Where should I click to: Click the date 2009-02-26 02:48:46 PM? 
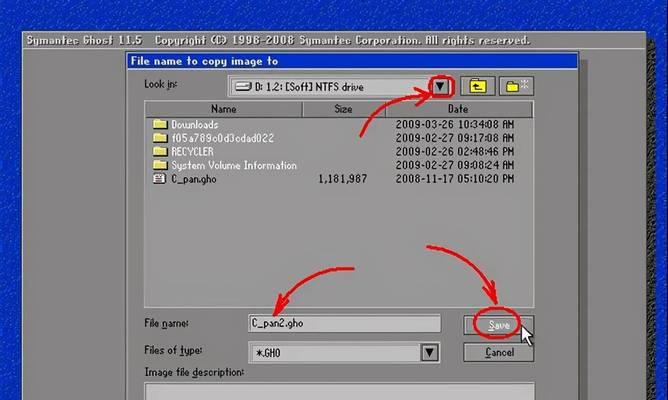pyautogui.click(x=455, y=152)
